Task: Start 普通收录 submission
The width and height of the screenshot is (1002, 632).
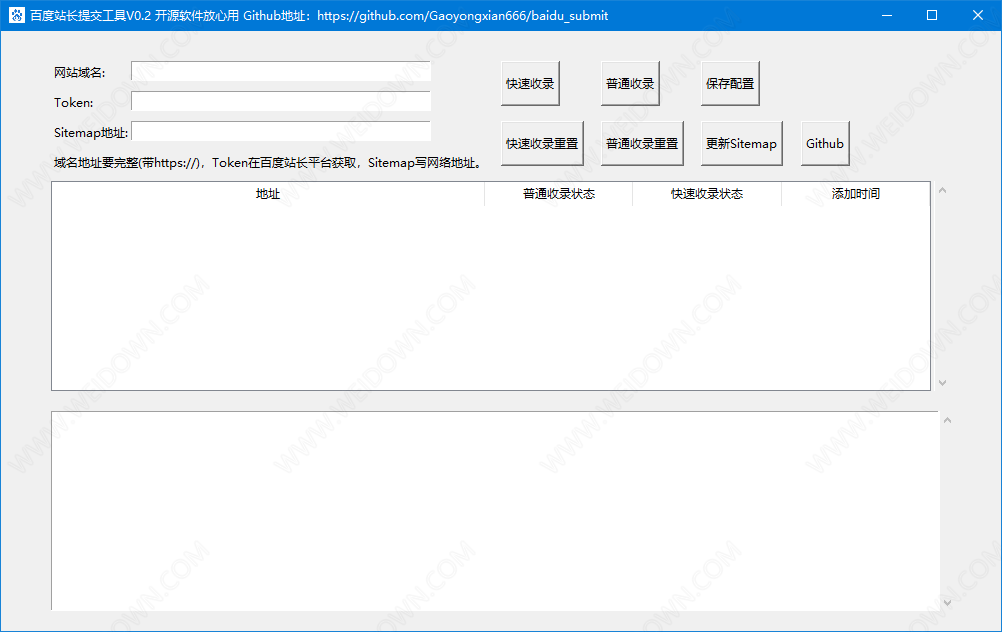Action: [630, 84]
